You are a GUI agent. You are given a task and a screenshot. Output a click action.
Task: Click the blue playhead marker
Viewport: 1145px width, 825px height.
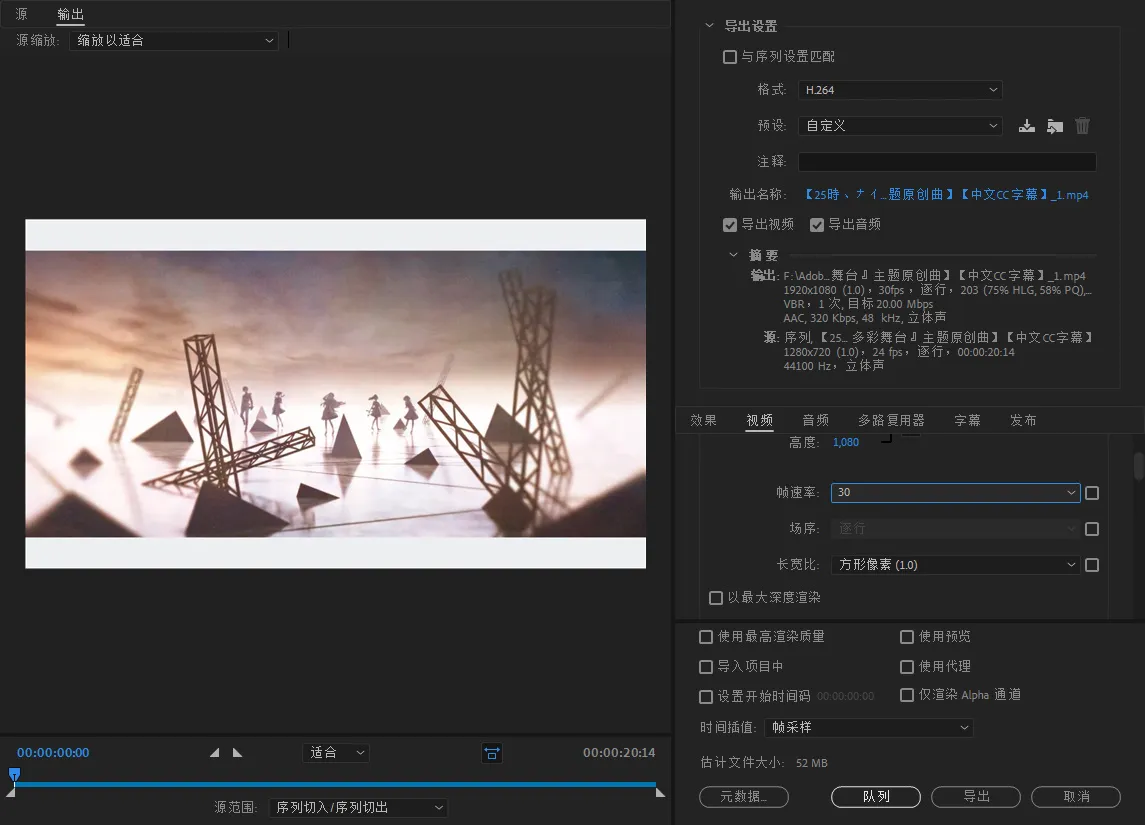tap(15, 774)
